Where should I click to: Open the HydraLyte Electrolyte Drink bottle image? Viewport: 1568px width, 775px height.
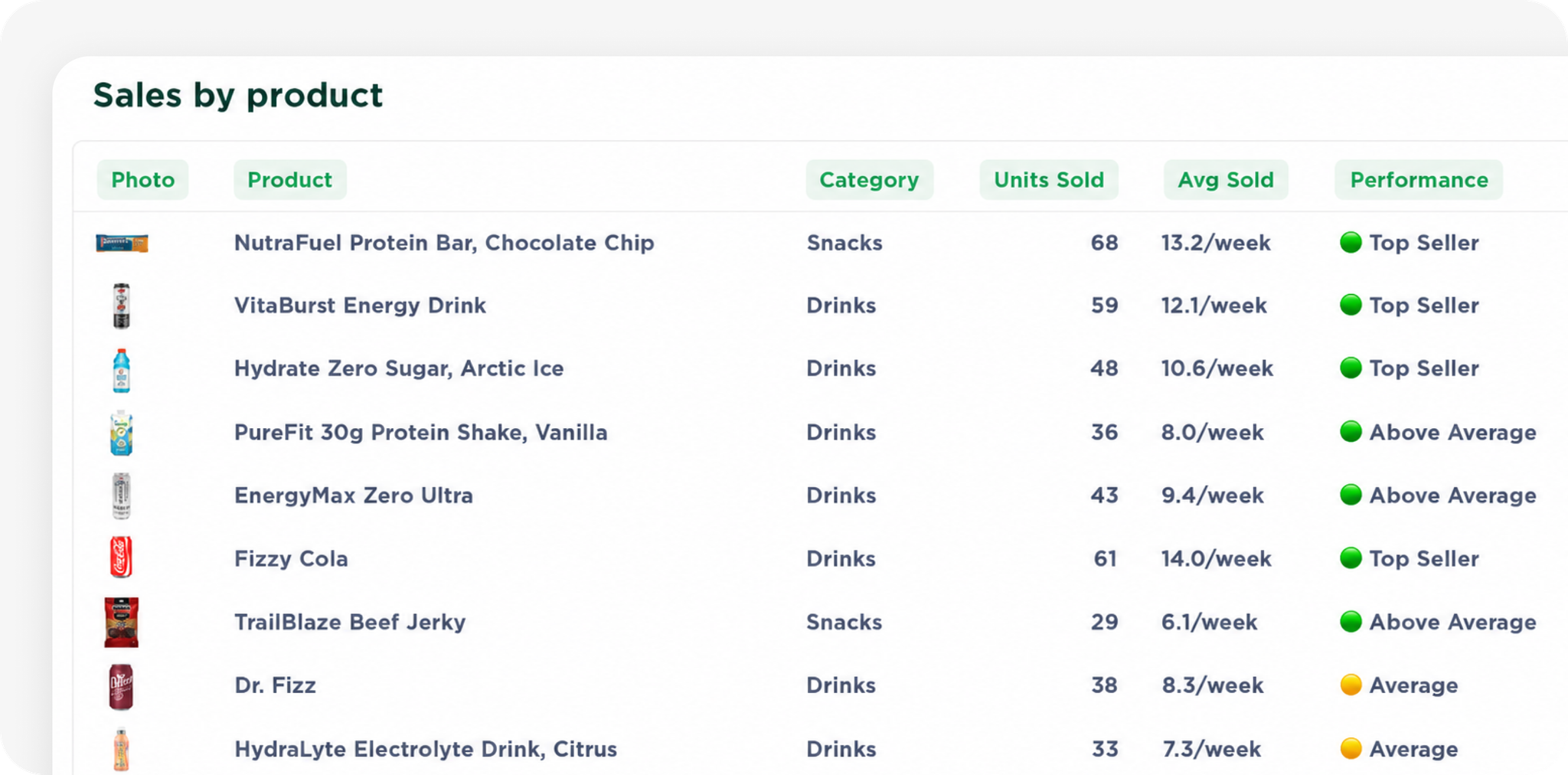121,749
